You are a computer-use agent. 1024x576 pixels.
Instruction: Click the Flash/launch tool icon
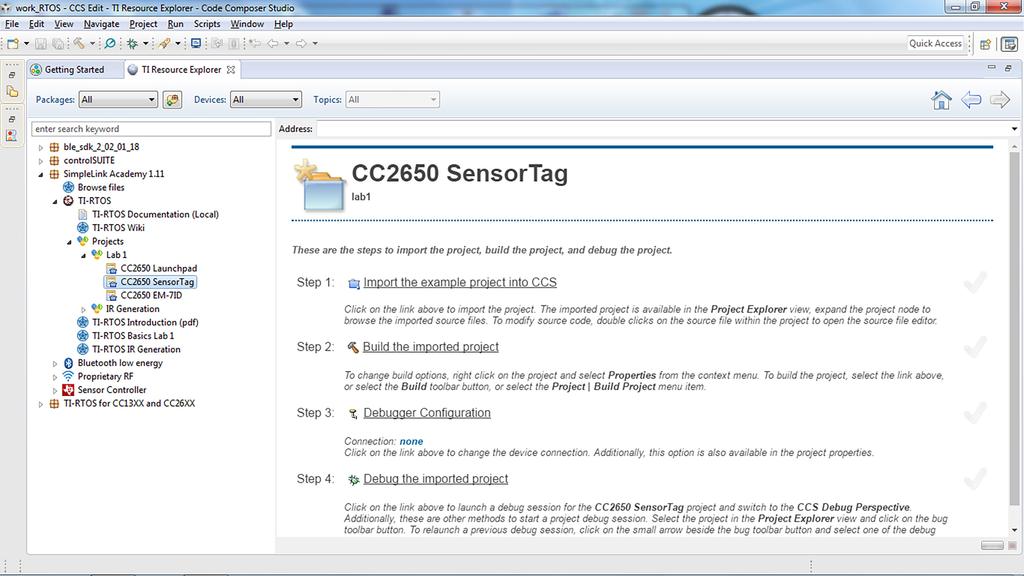[x=165, y=43]
